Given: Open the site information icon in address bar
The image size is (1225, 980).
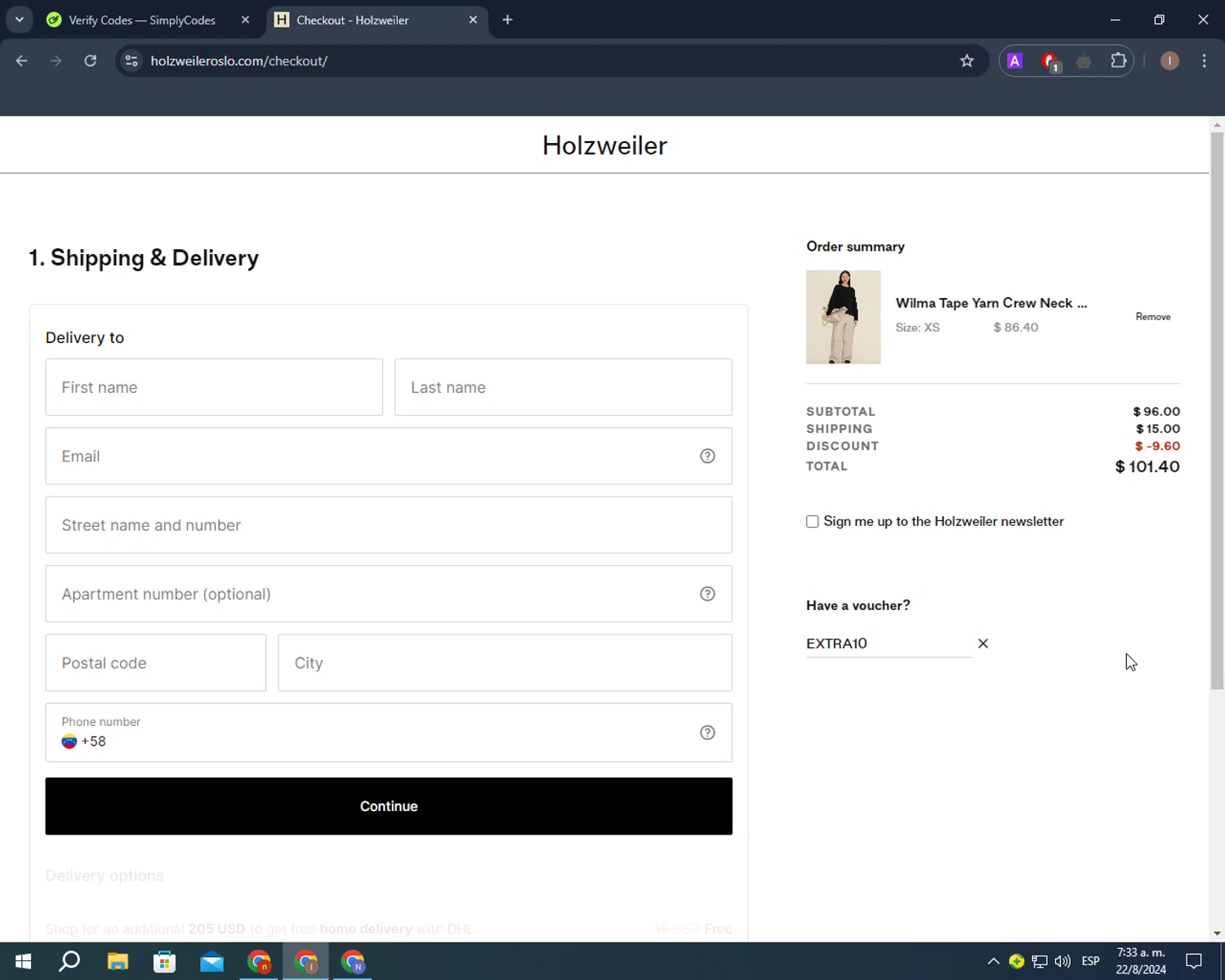Looking at the screenshot, I should point(131,61).
